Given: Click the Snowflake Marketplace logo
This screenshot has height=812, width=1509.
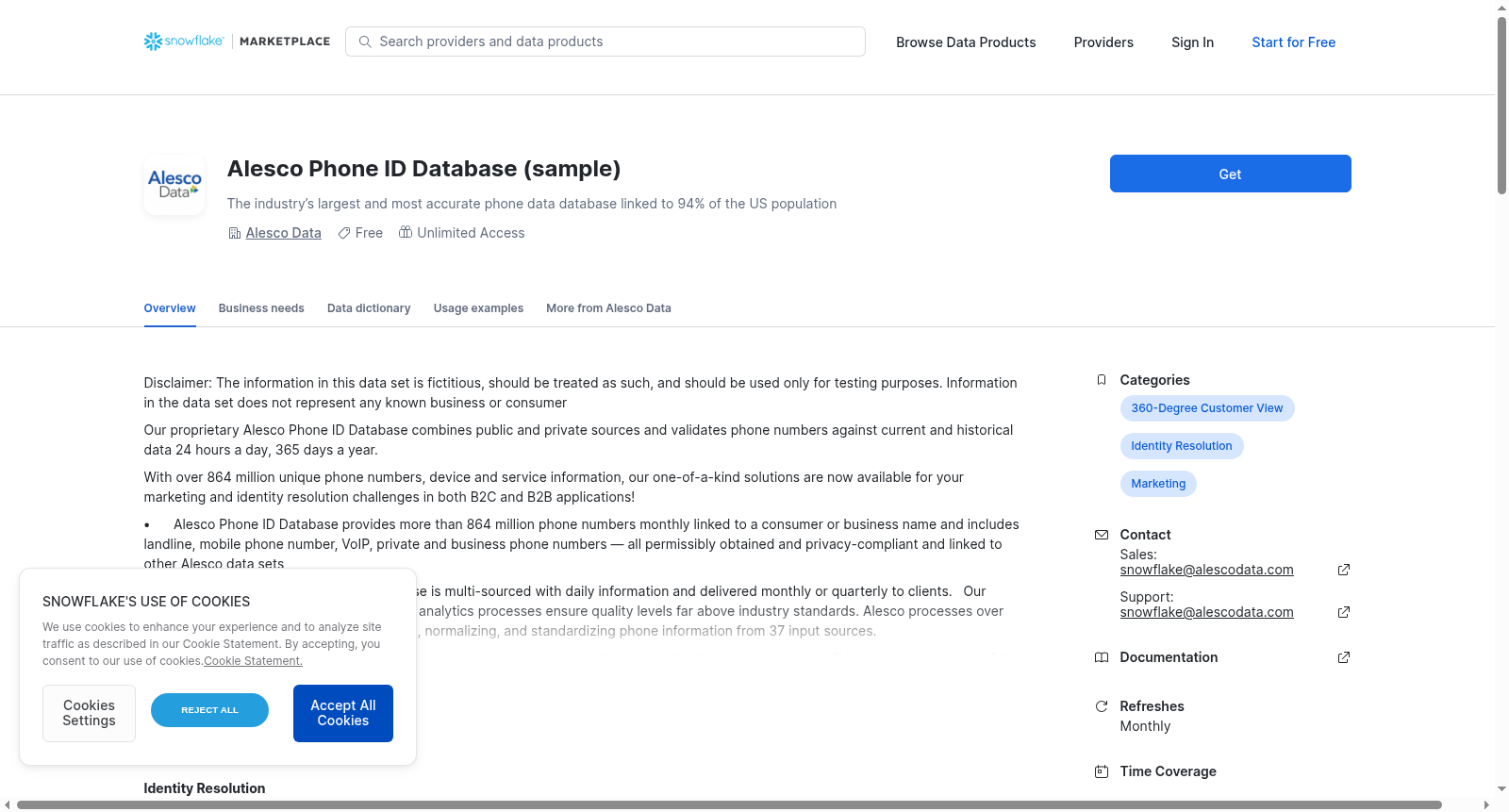Looking at the screenshot, I should (237, 41).
